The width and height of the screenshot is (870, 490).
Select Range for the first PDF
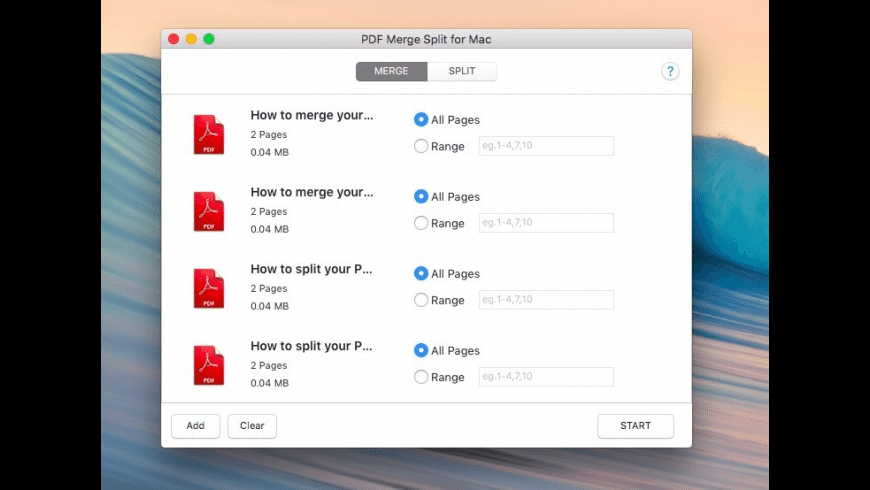tap(421, 146)
